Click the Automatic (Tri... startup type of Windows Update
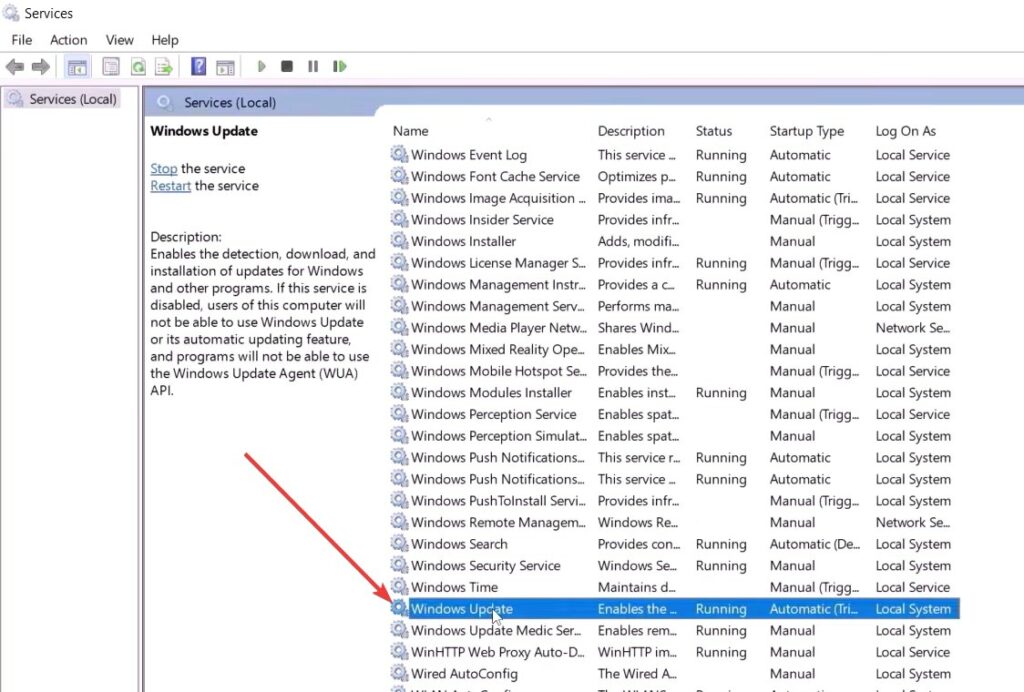This screenshot has width=1024, height=692. pyautogui.click(x=814, y=609)
